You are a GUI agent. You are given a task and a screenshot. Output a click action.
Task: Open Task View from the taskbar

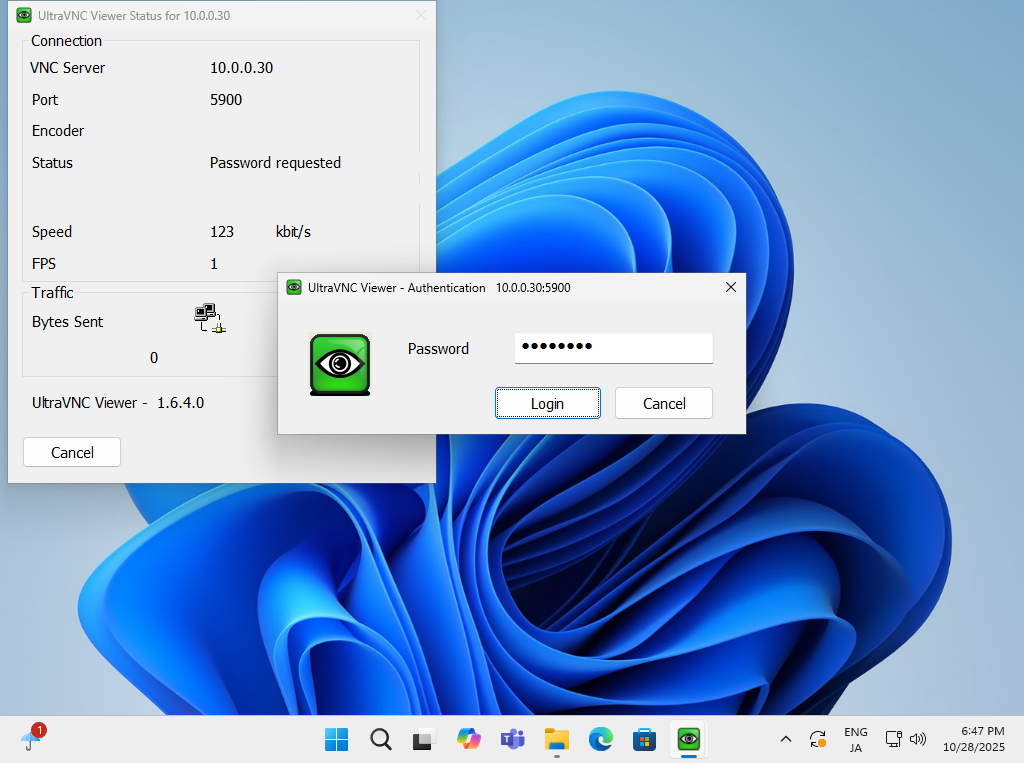(424, 739)
